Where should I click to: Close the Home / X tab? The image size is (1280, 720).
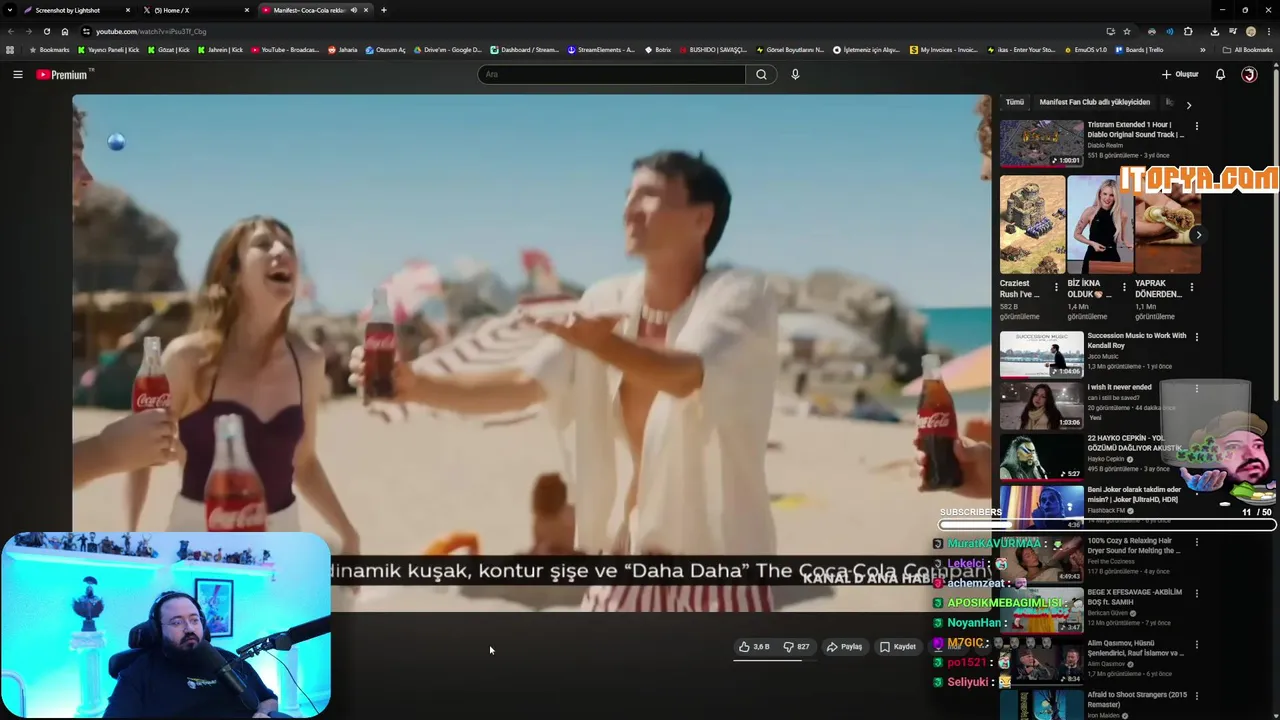(x=247, y=10)
